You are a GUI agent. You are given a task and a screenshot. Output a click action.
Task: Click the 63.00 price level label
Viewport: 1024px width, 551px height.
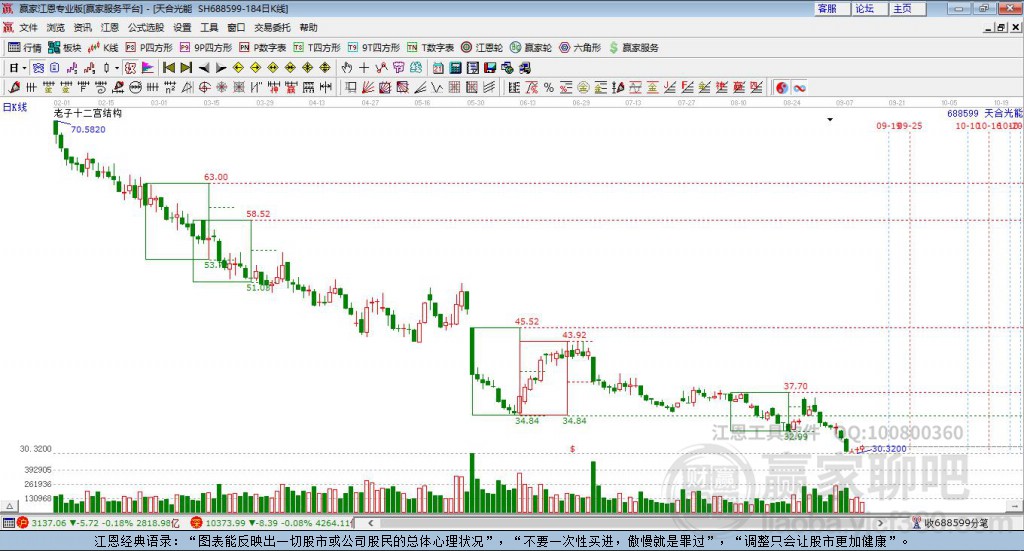click(216, 177)
